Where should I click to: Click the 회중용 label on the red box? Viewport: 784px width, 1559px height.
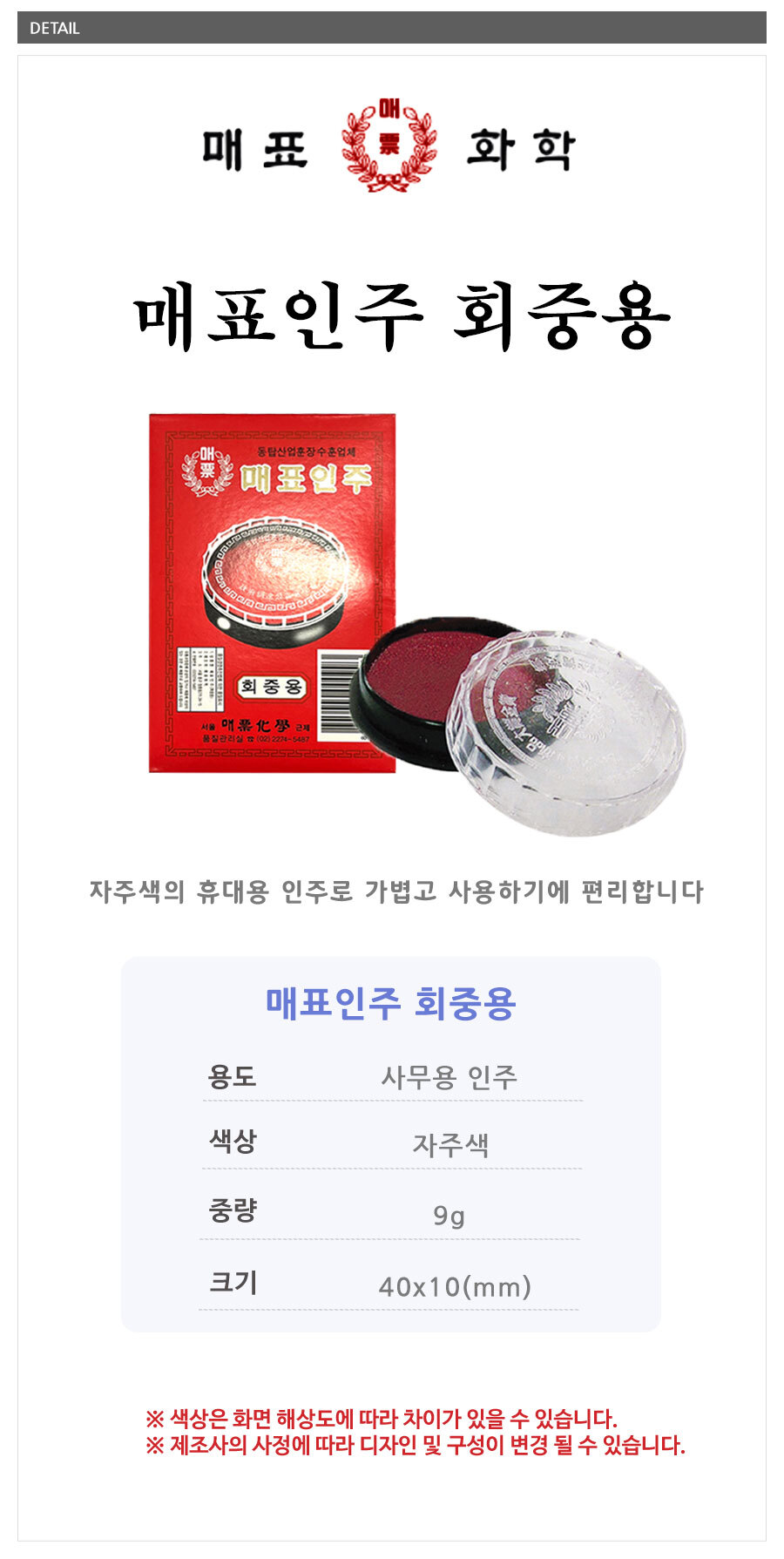coord(272,687)
